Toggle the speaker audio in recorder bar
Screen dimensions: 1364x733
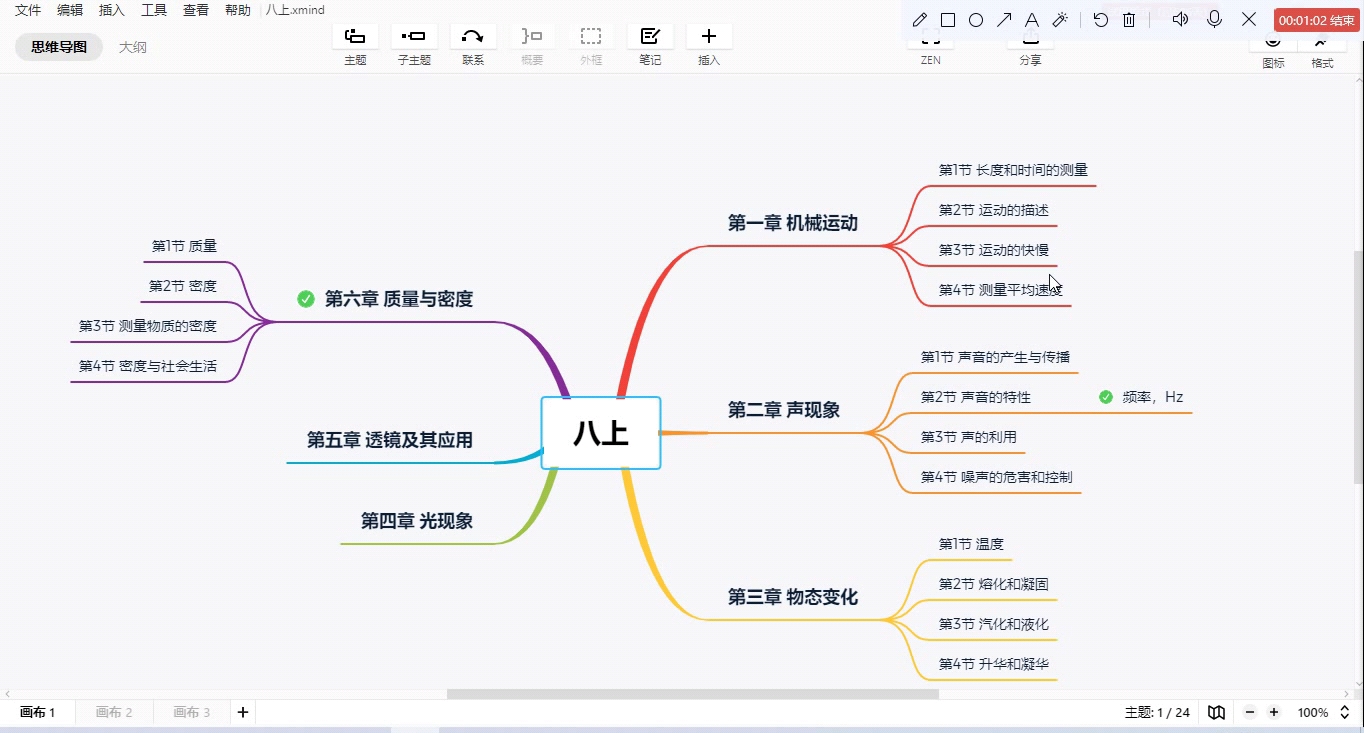pyautogui.click(x=1180, y=19)
